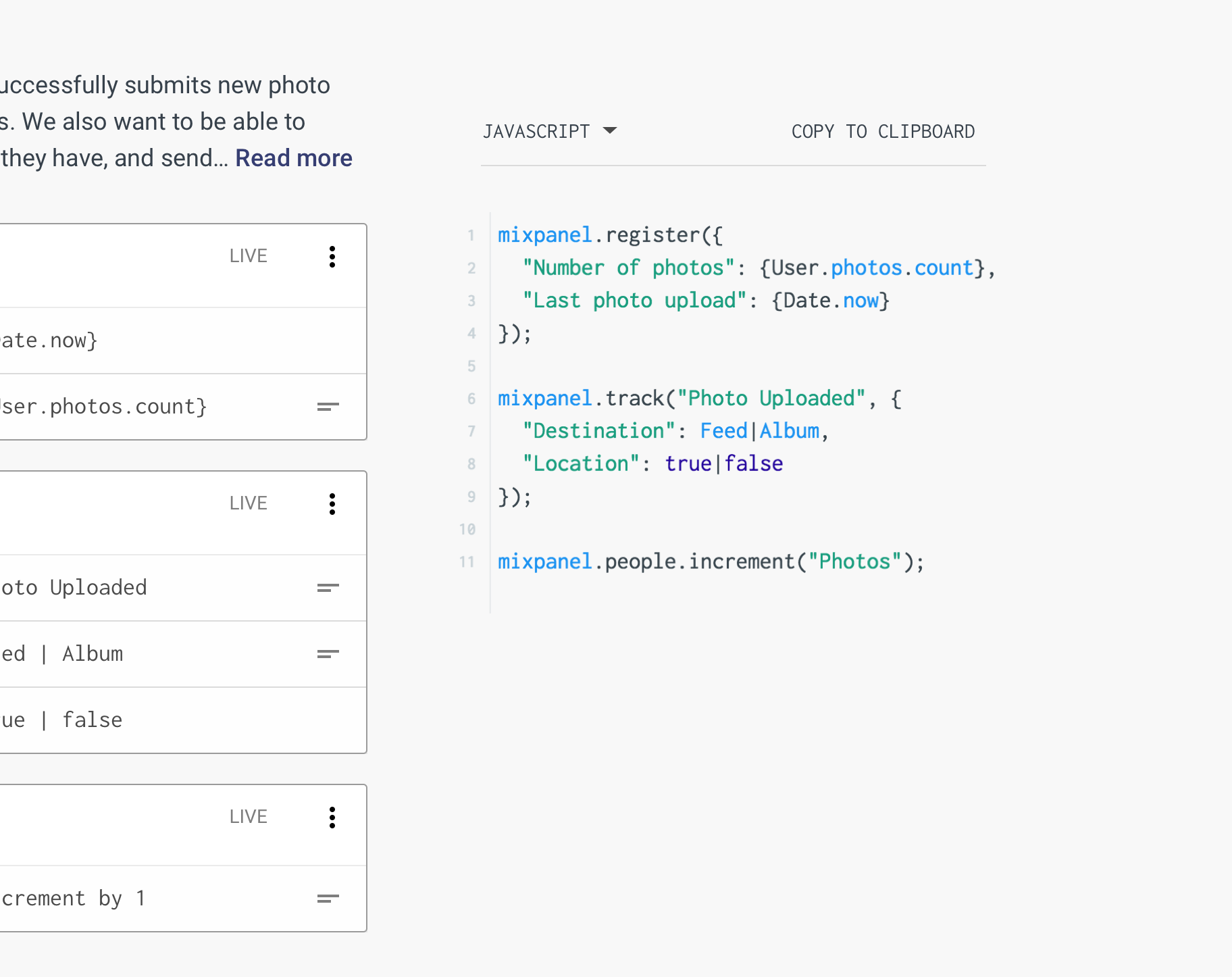The height and width of the screenshot is (977, 1232).
Task: Open the three-dot menu on the Photo Uploaded card
Action: point(332,504)
